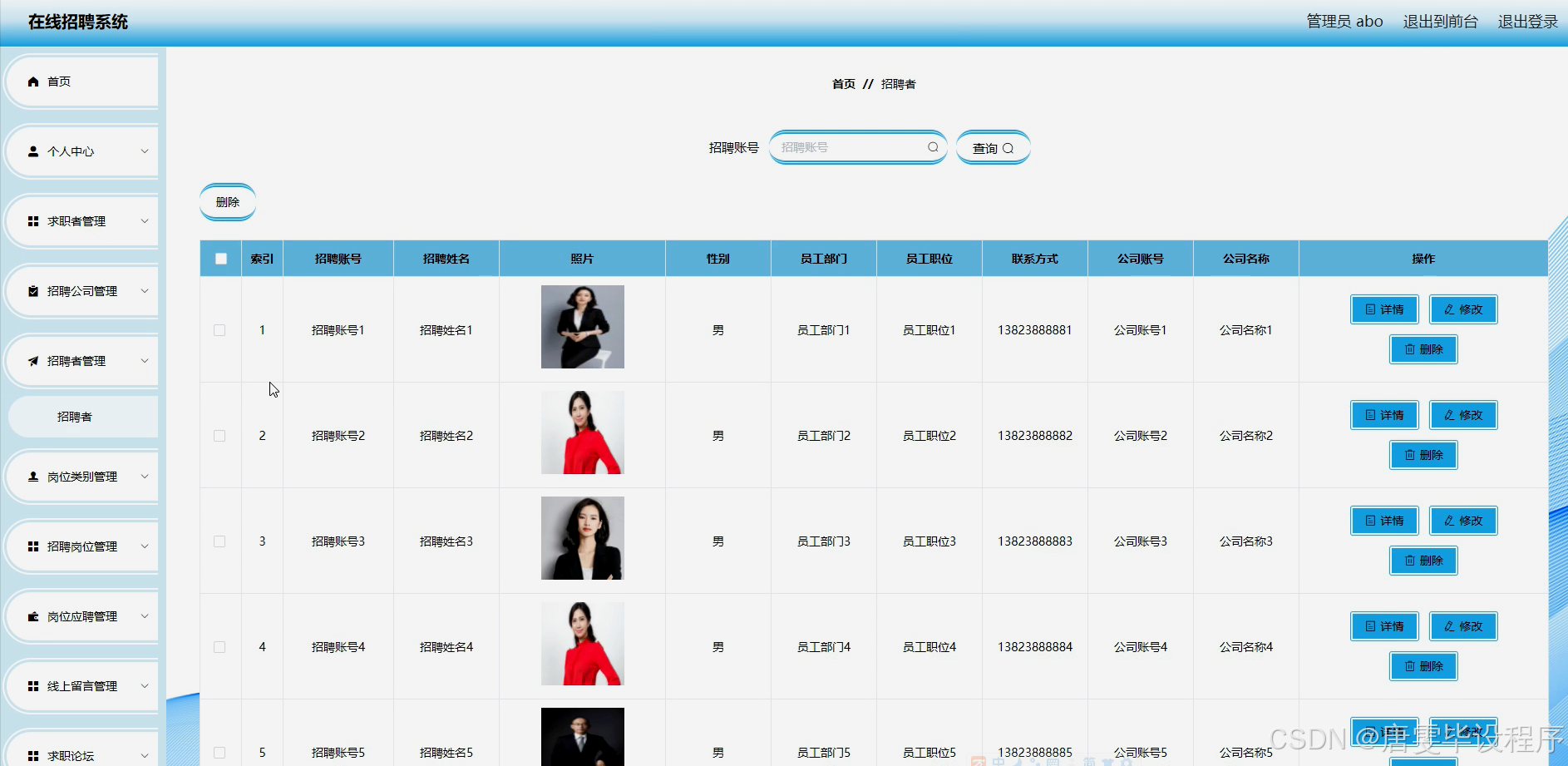The height and width of the screenshot is (766, 1568).
Task: Open 求职者管理 sidebar menu
Action: (x=81, y=221)
